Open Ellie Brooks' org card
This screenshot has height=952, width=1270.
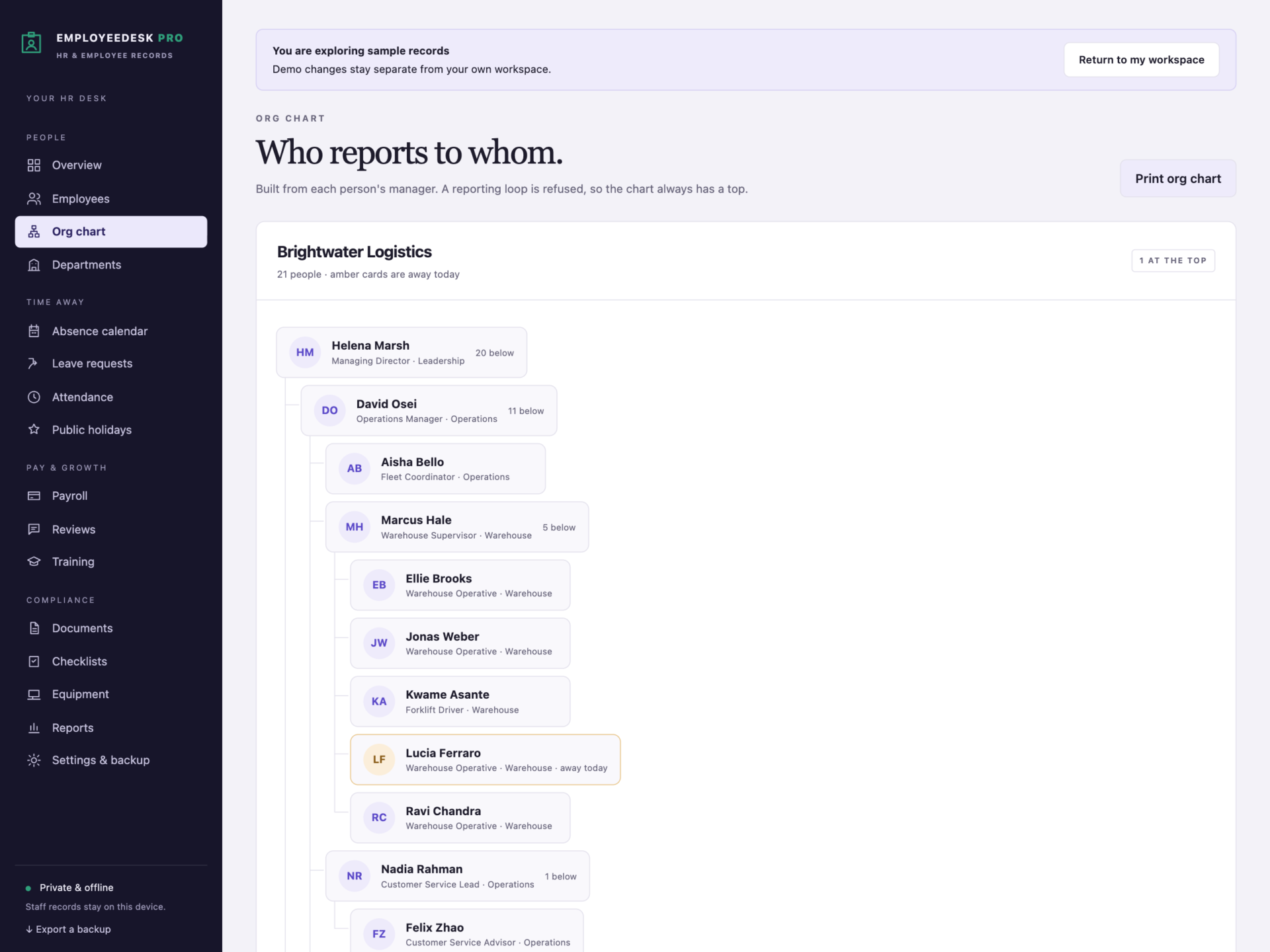460,585
